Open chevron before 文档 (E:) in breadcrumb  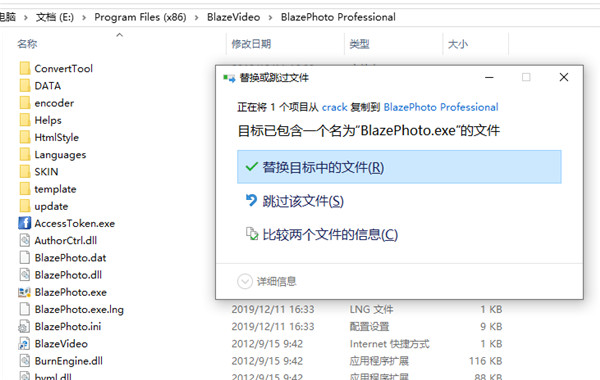click(26, 18)
